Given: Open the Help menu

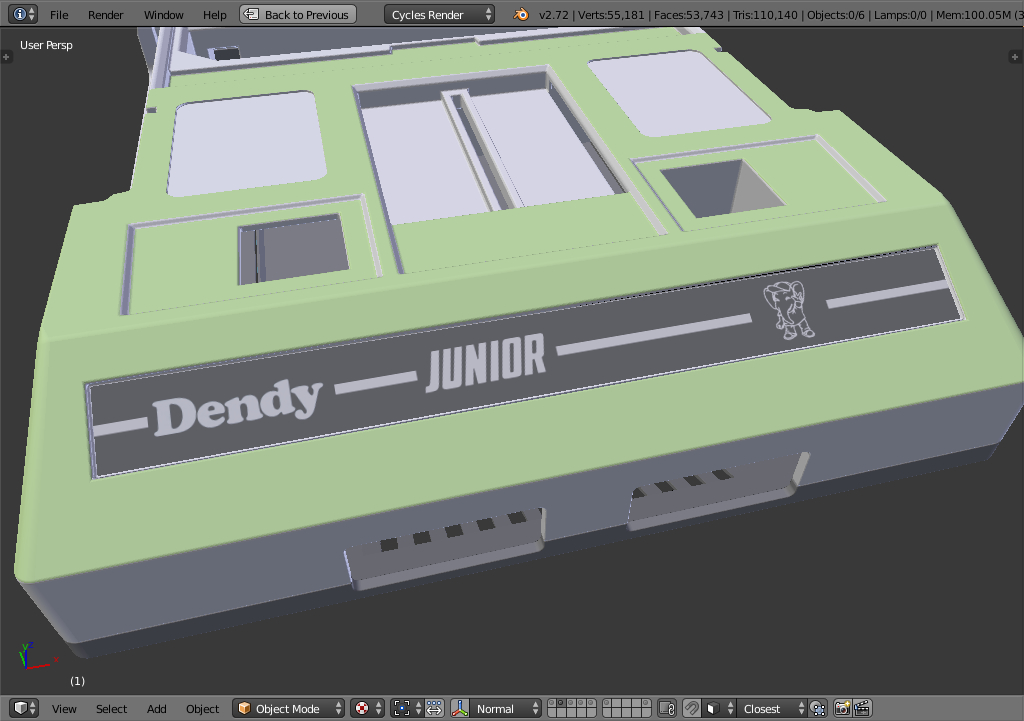Looking at the screenshot, I should point(214,14).
